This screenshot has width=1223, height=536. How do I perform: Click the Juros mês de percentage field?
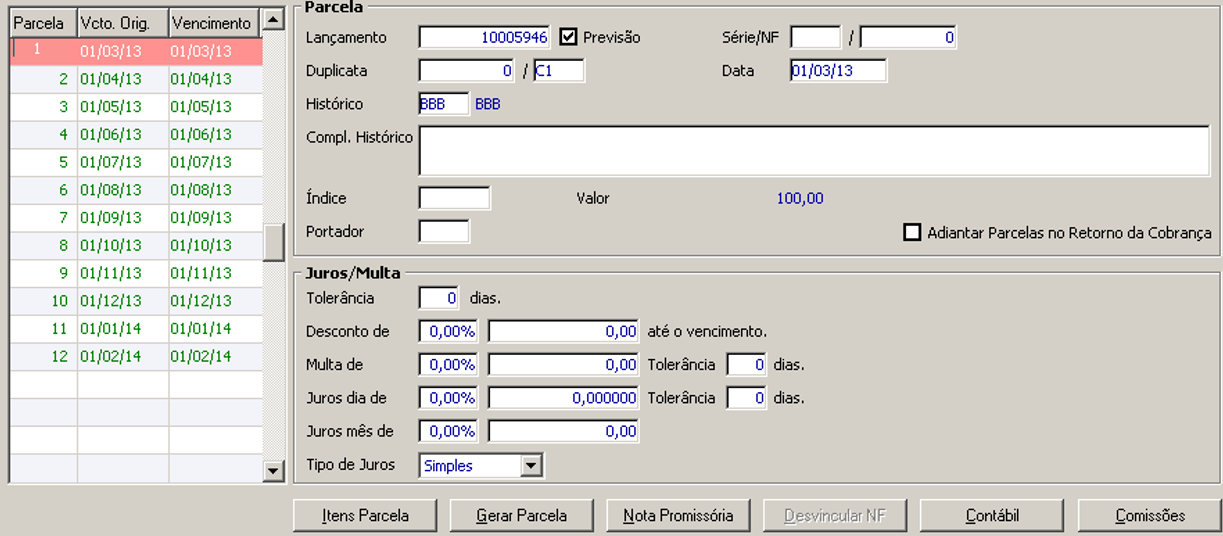coord(448,431)
